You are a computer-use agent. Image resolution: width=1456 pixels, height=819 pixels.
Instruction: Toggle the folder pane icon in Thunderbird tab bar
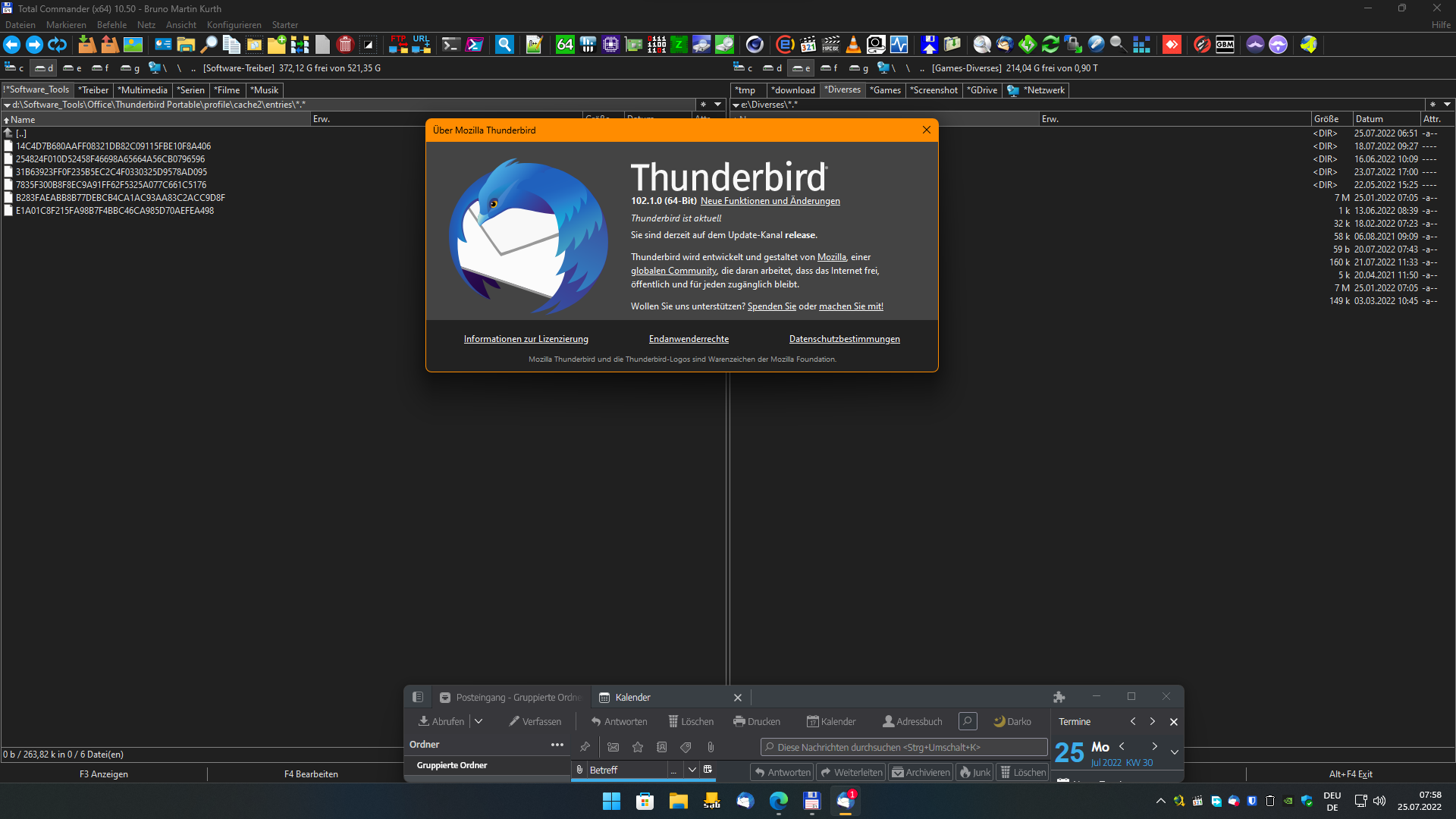pos(418,697)
